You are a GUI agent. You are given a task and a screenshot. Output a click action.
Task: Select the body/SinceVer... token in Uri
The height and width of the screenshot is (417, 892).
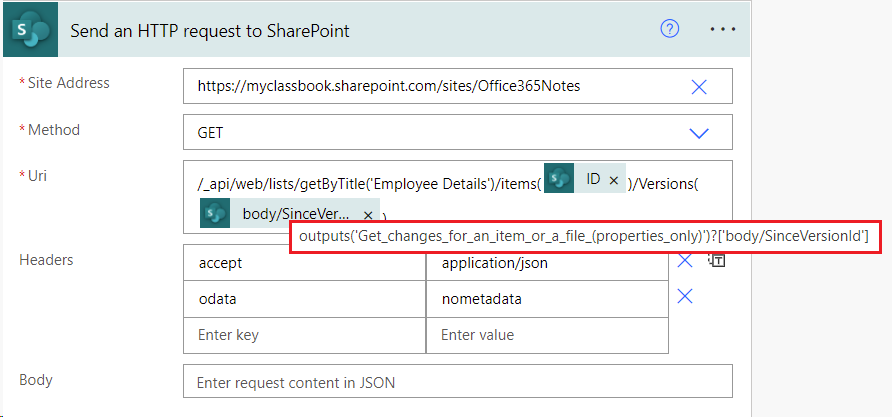point(290,213)
